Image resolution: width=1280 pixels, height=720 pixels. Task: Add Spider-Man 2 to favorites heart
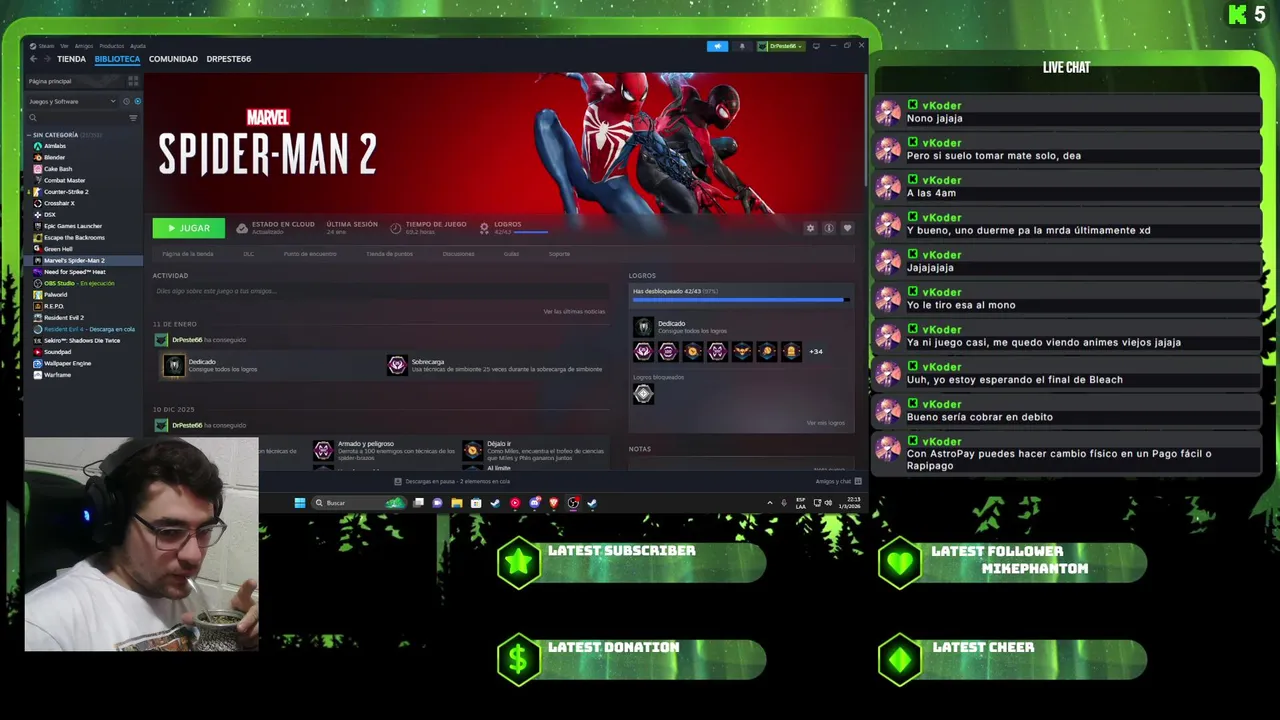[x=847, y=228]
